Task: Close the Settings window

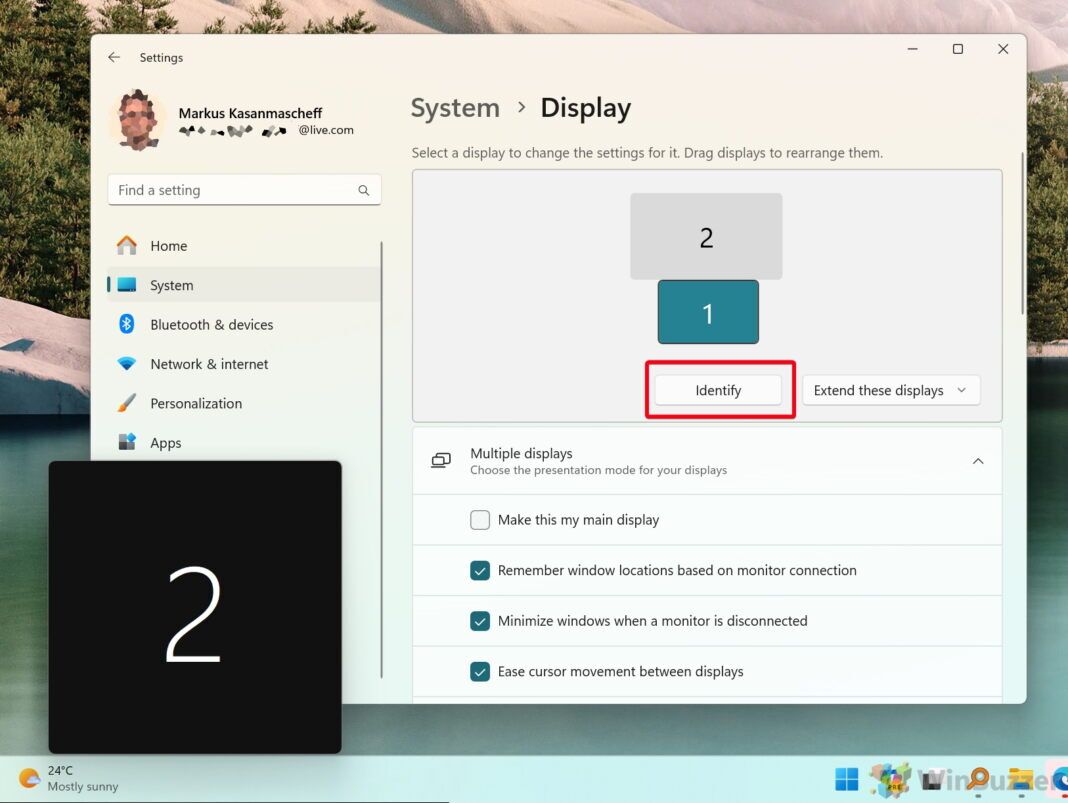Action: tap(1003, 49)
